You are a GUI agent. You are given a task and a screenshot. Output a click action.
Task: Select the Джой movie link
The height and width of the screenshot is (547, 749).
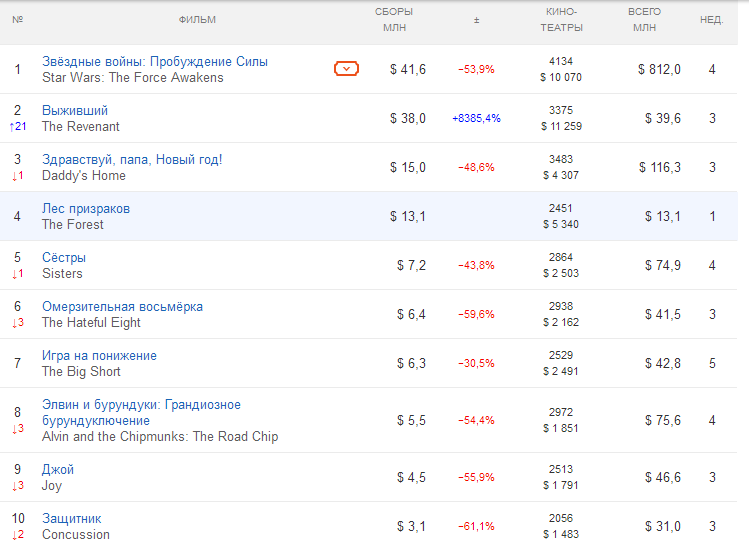[58, 470]
